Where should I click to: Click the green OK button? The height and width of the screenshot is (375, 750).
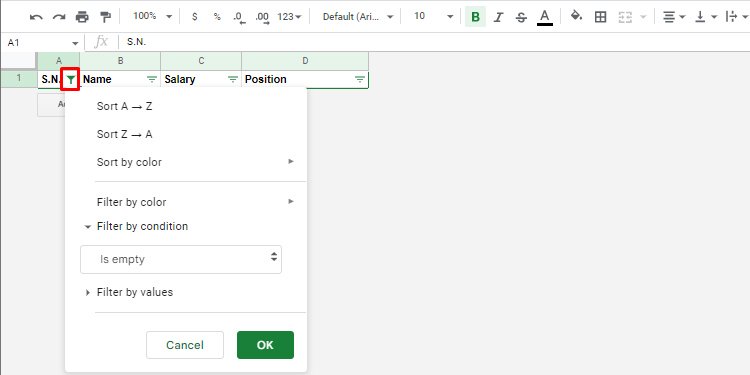point(265,345)
